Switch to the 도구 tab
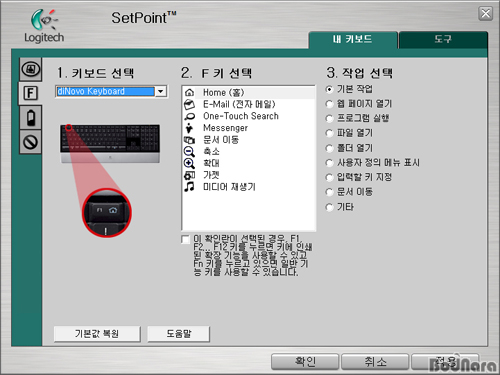Viewport: 500px width, 375px height. tap(443, 40)
